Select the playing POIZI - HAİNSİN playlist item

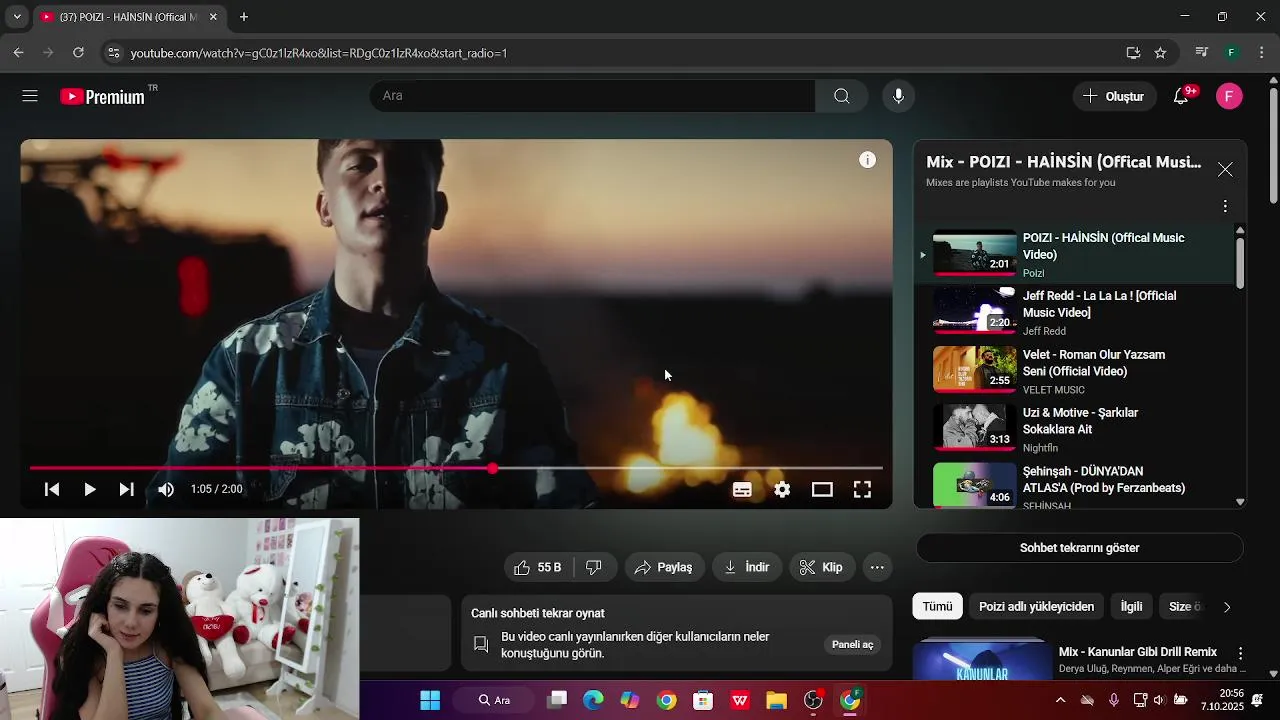(1075, 255)
